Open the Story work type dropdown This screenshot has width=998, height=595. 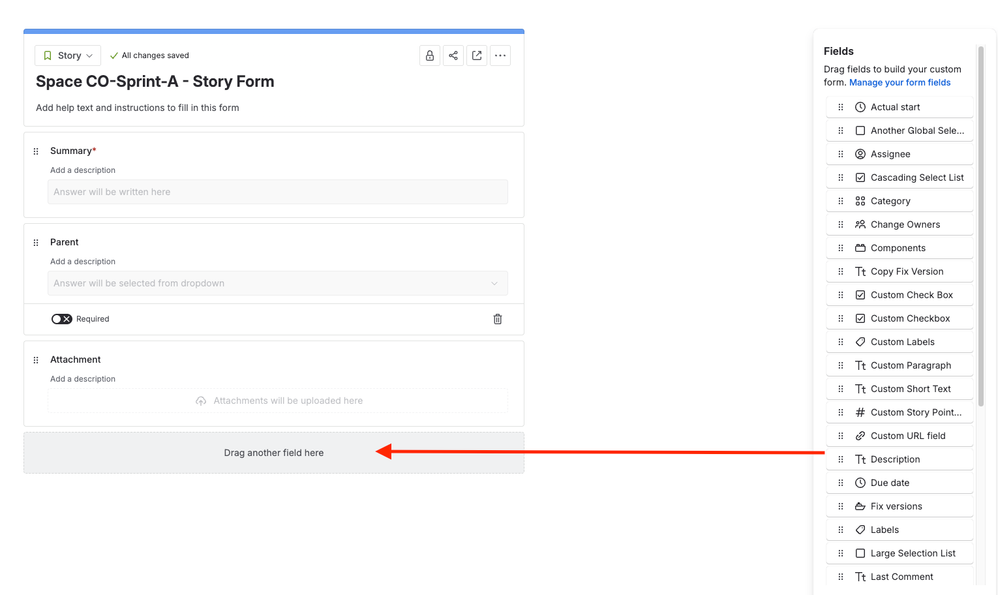pos(67,55)
